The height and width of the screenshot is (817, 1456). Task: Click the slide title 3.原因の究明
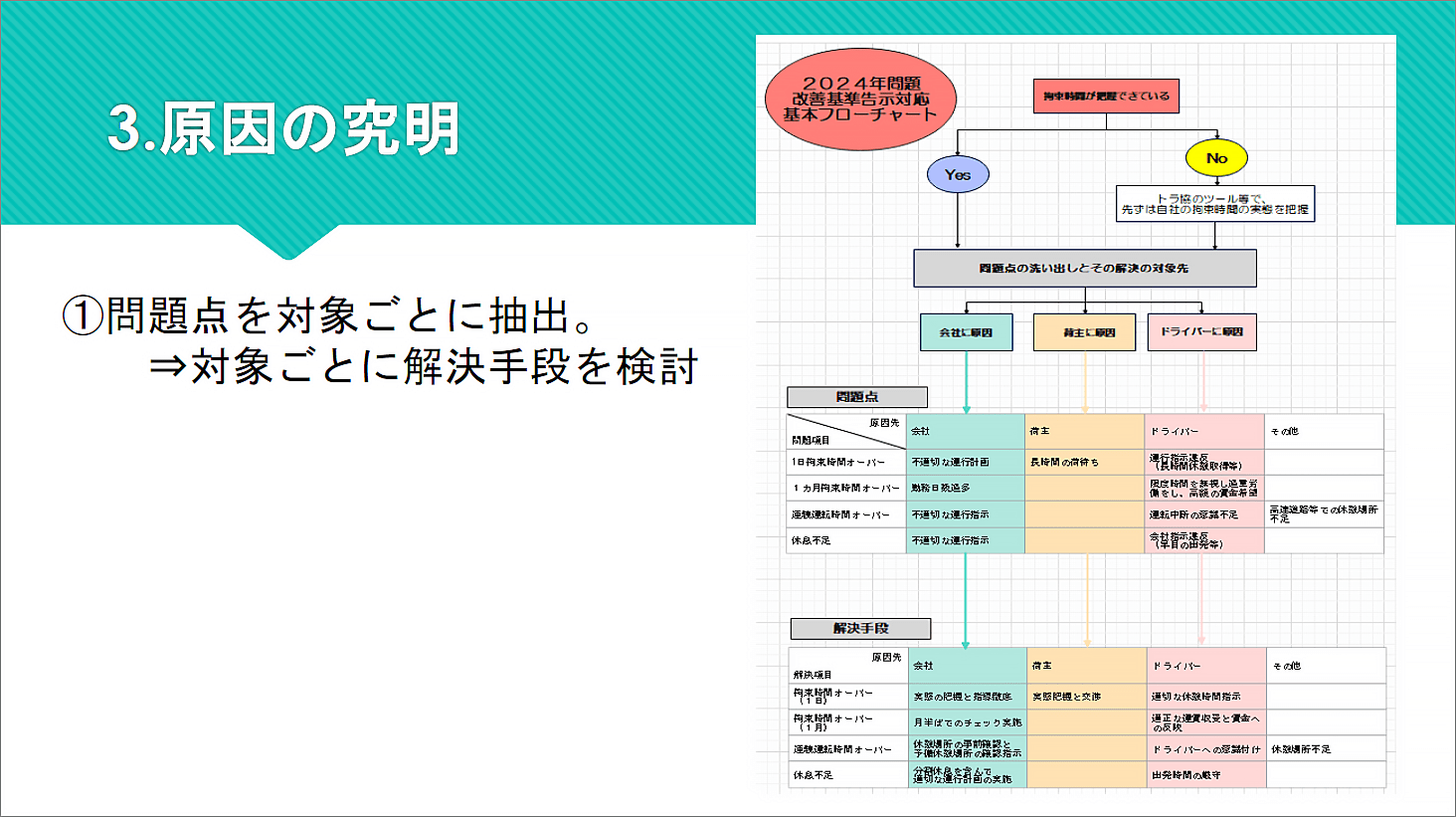[283, 129]
